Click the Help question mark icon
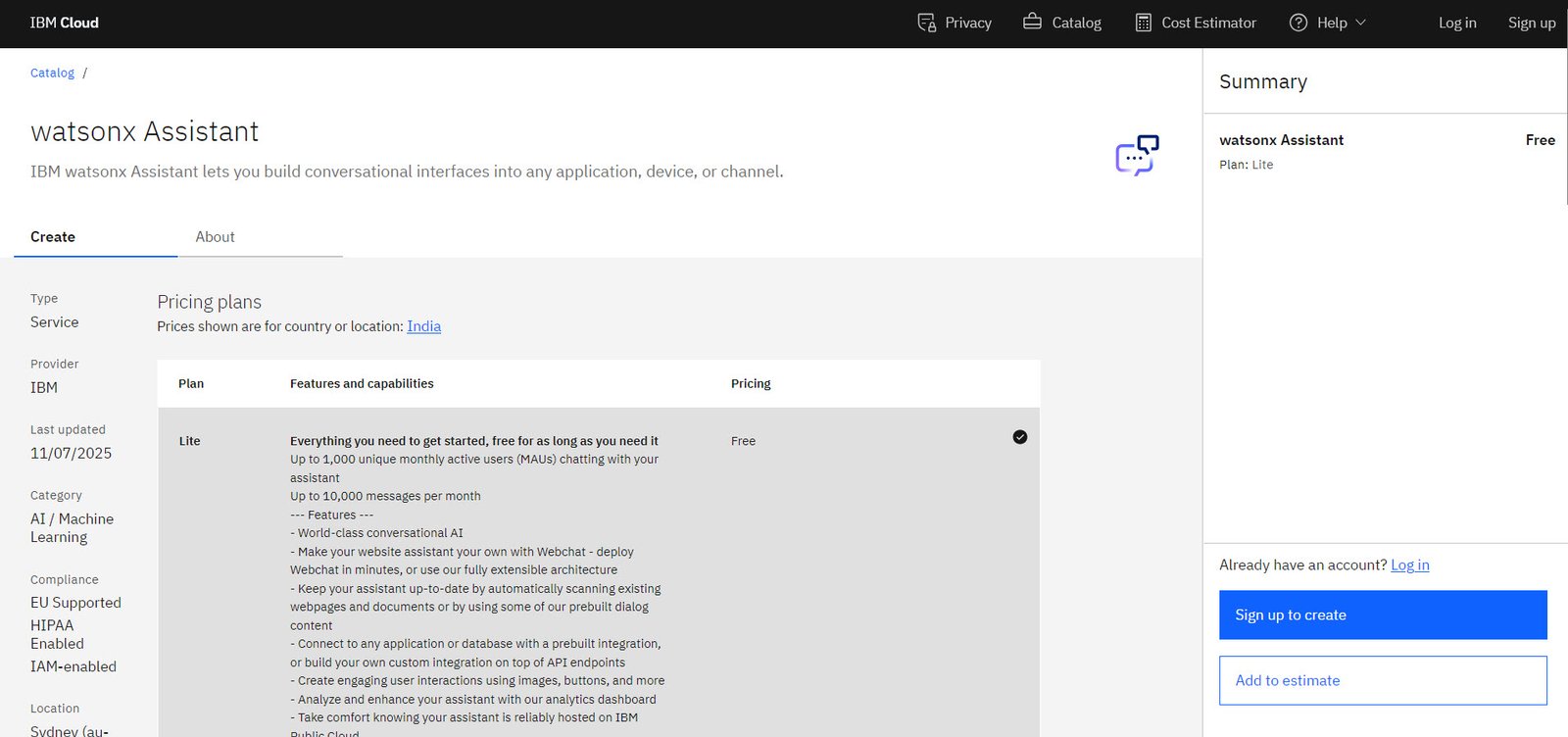The height and width of the screenshot is (737, 1568). click(1298, 23)
